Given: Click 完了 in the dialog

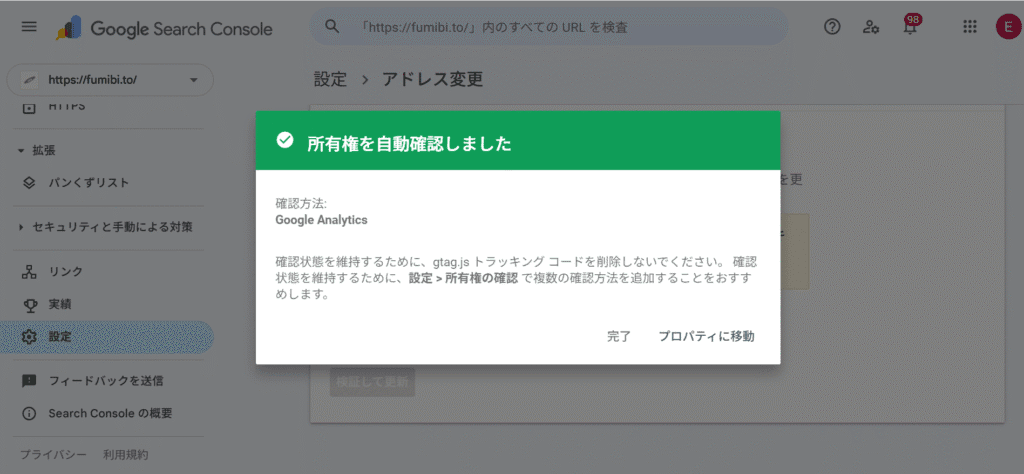Looking at the screenshot, I should click(618, 336).
